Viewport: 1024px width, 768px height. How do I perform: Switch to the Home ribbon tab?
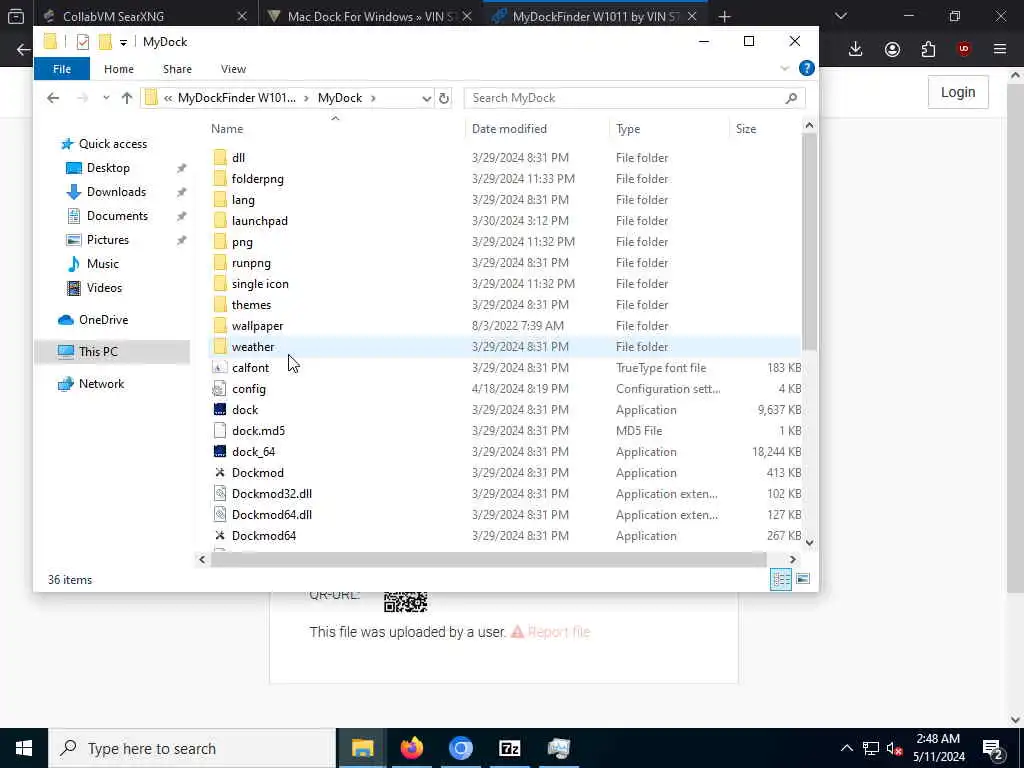pos(119,69)
